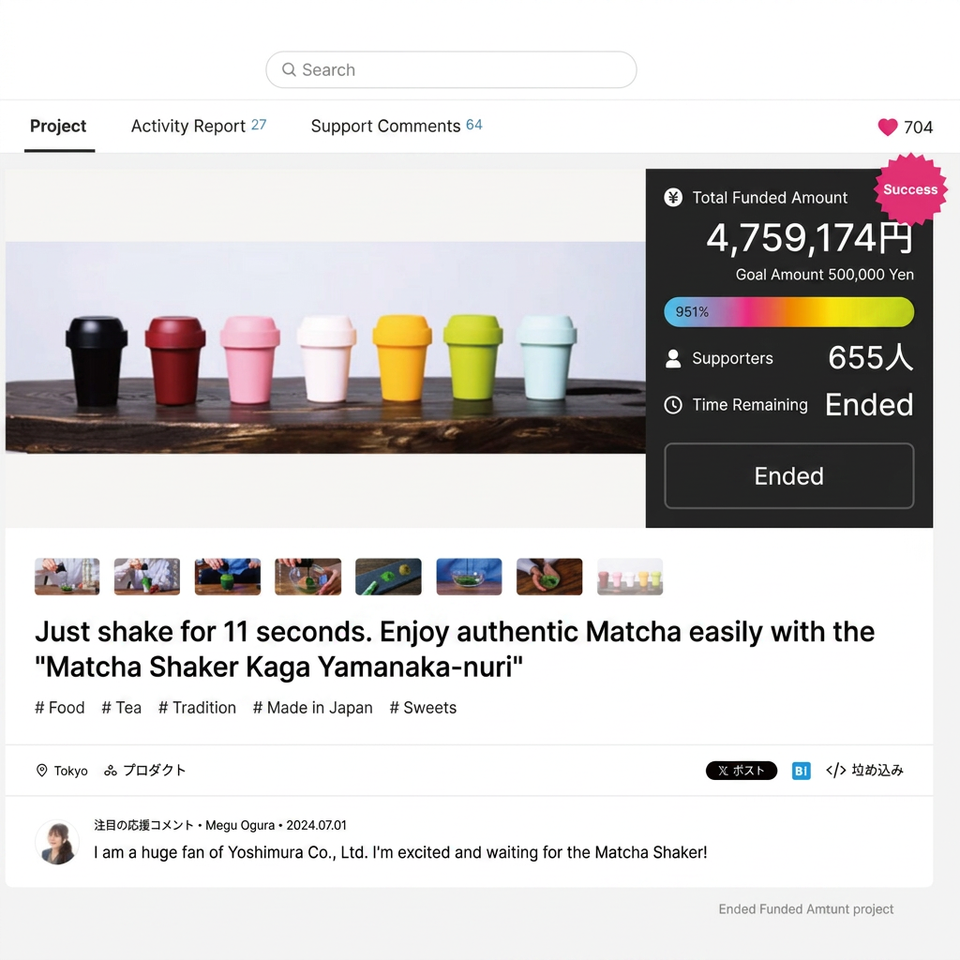
Task: Click the 注目の応援コメント label
Action: pyautogui.click(x=144, y=825)
